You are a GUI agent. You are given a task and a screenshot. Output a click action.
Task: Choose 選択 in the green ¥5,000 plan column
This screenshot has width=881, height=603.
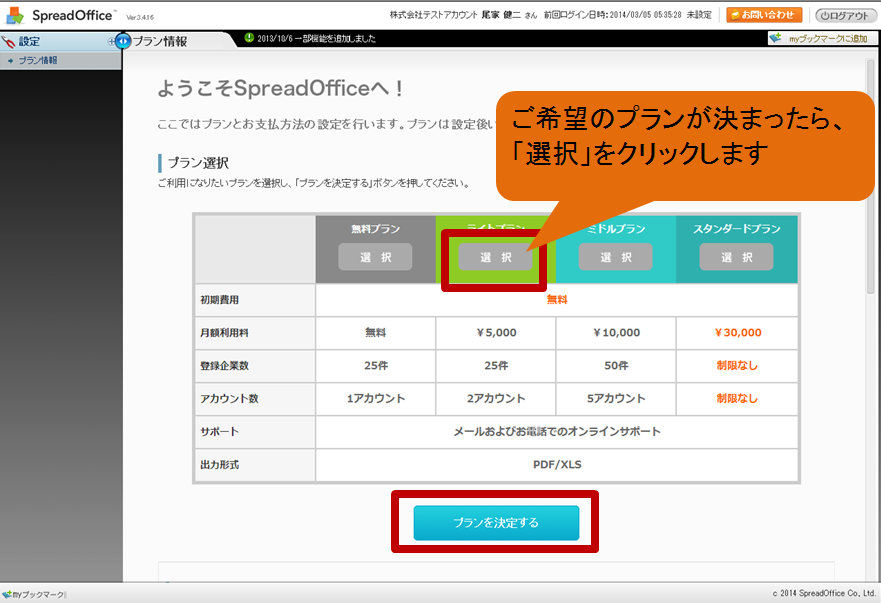[x=495, y=257]
